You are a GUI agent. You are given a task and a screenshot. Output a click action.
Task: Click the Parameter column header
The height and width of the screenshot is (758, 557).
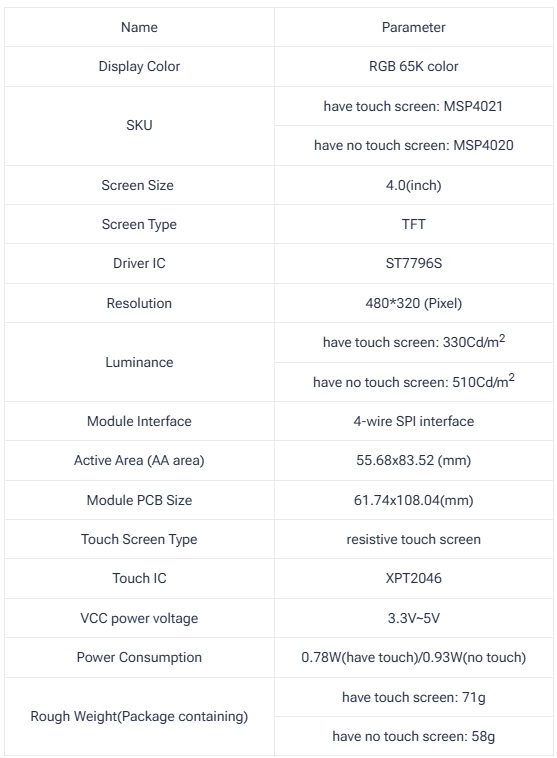tap(413, 27)
